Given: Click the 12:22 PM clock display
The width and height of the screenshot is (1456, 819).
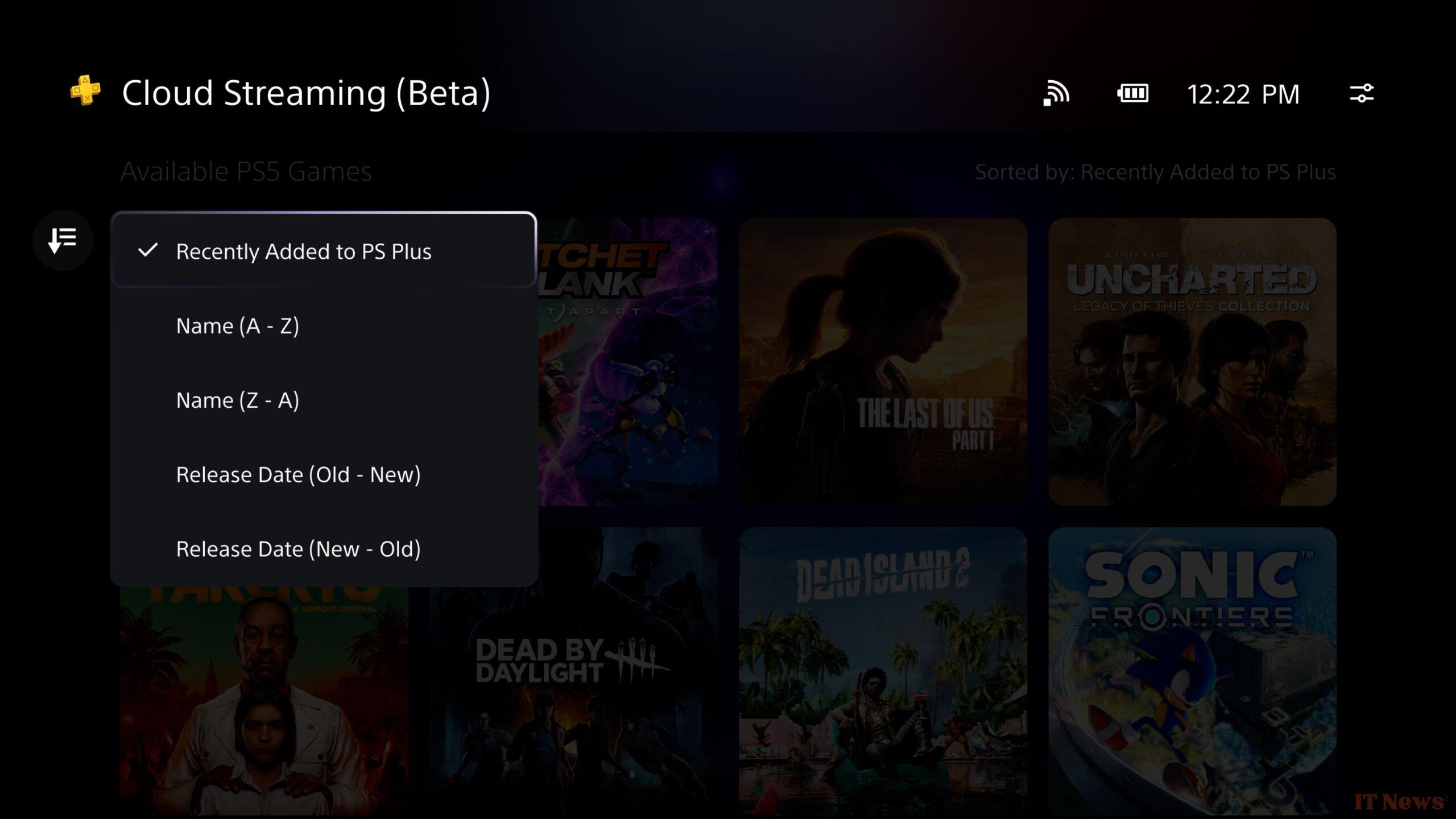Looking at the screenshot, I should coord(1243,94).
